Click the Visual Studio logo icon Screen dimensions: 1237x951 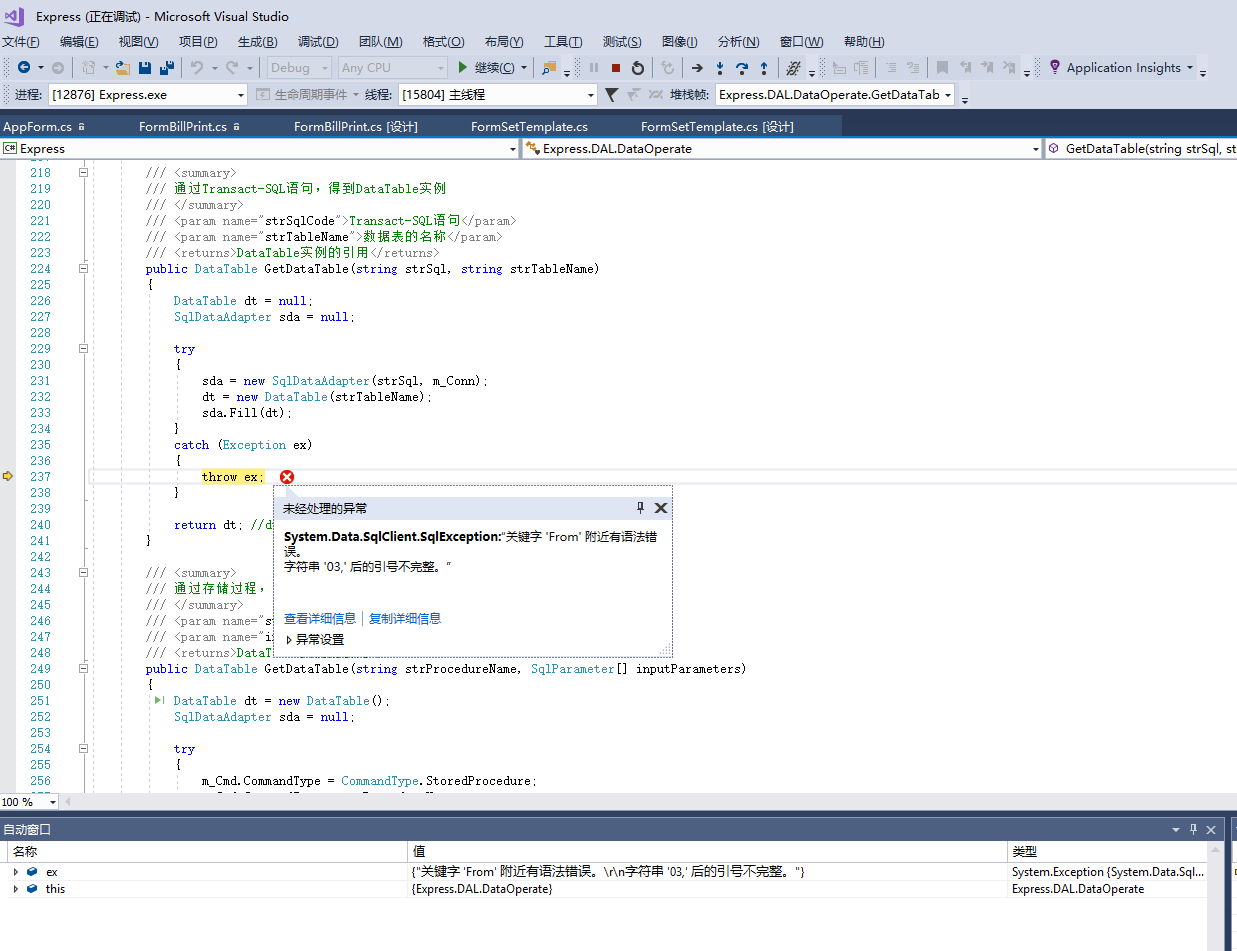click(14, 16)
